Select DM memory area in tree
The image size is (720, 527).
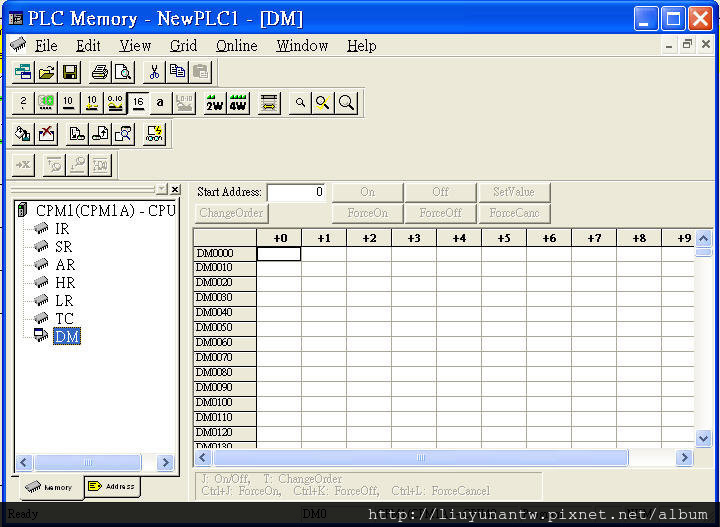pos(67,336)
